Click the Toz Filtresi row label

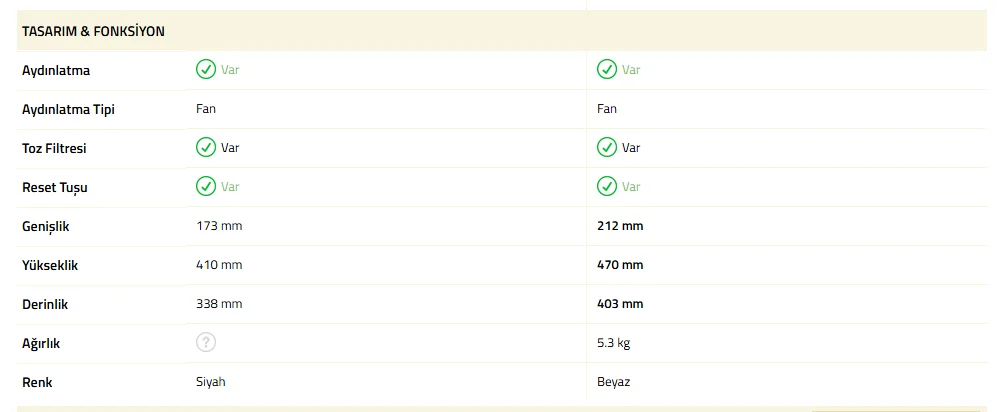pos(54,148)
